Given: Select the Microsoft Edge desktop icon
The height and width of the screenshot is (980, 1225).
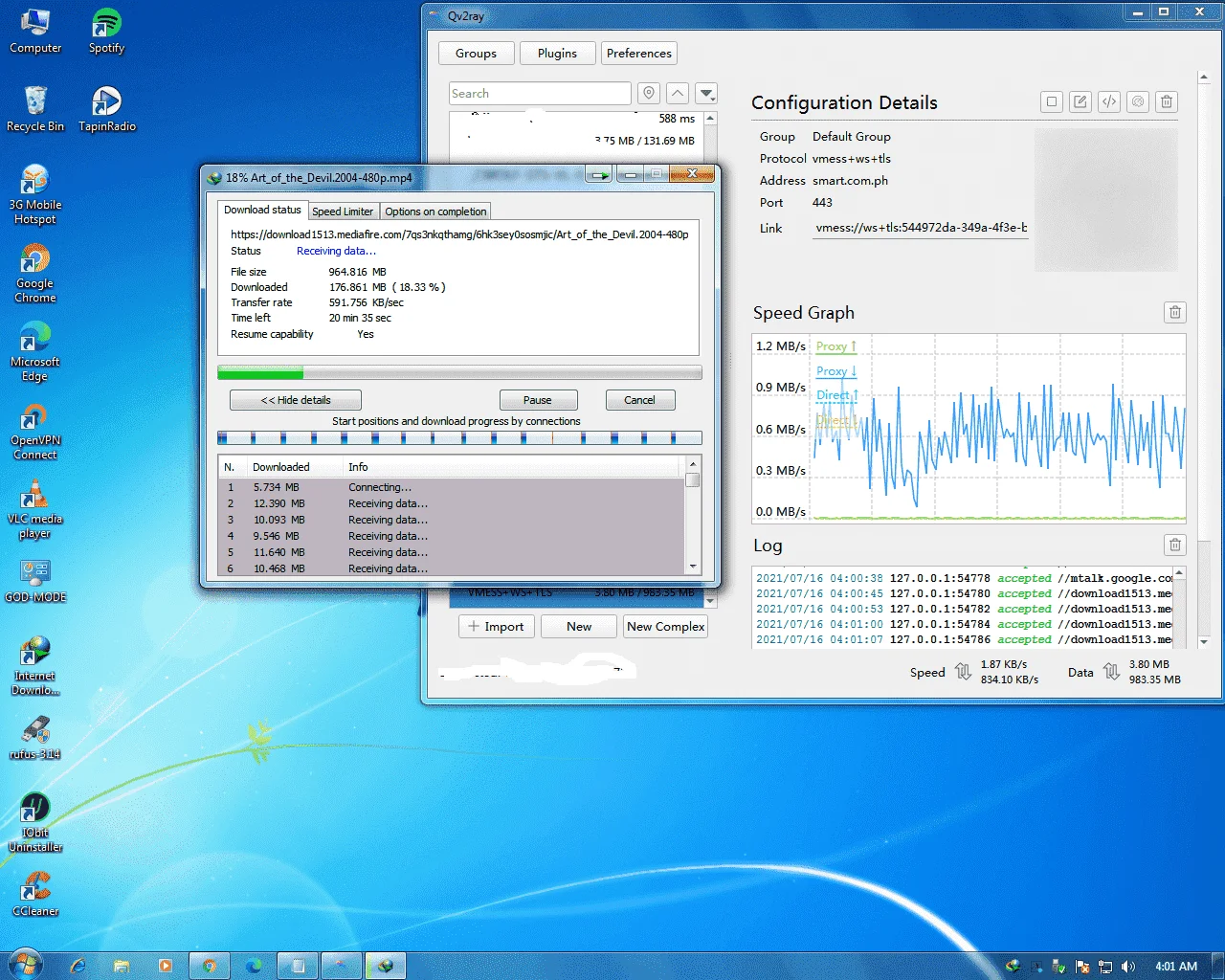Looking at the screenshot, I should [x=35, y=352].
